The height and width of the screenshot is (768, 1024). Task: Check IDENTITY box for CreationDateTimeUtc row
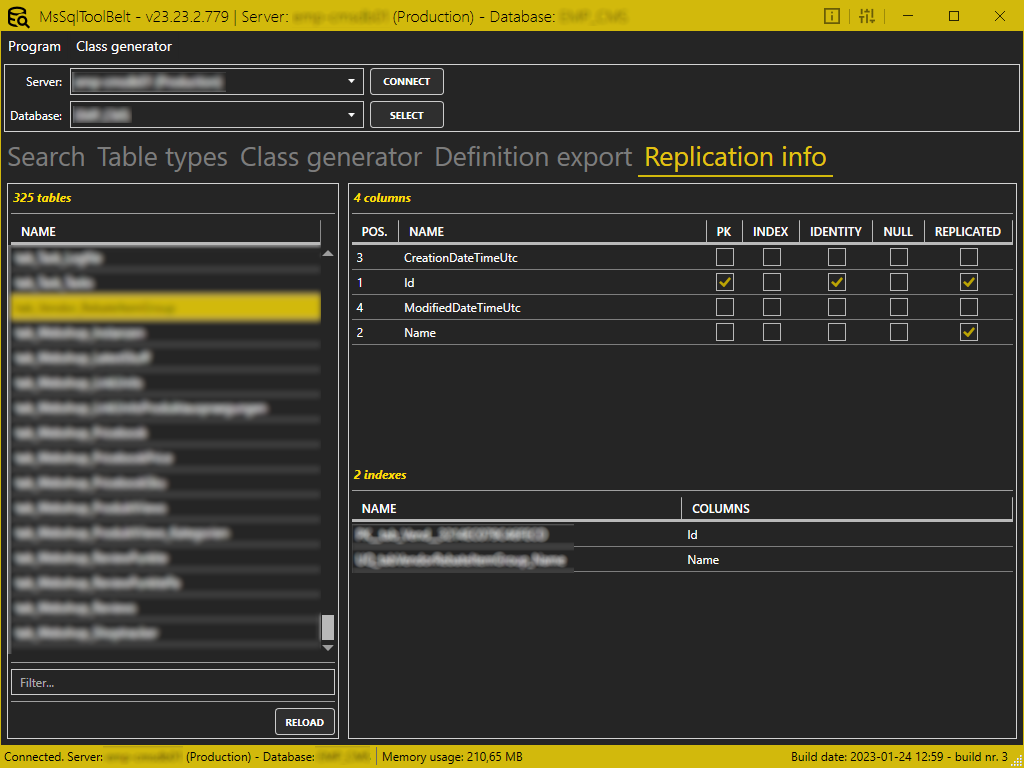point(837,257)
